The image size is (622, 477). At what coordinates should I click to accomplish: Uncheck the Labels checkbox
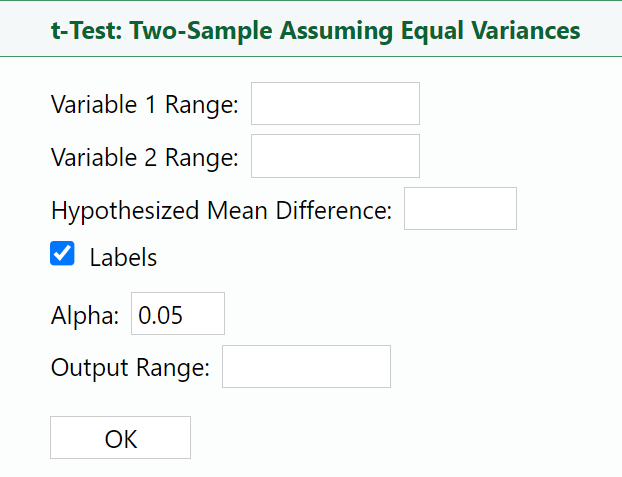[63, 255]
